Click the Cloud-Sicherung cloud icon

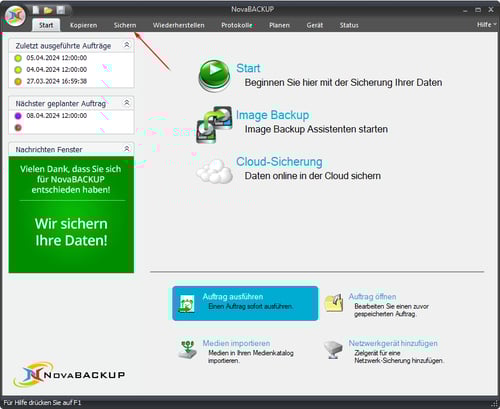(215, 171)
